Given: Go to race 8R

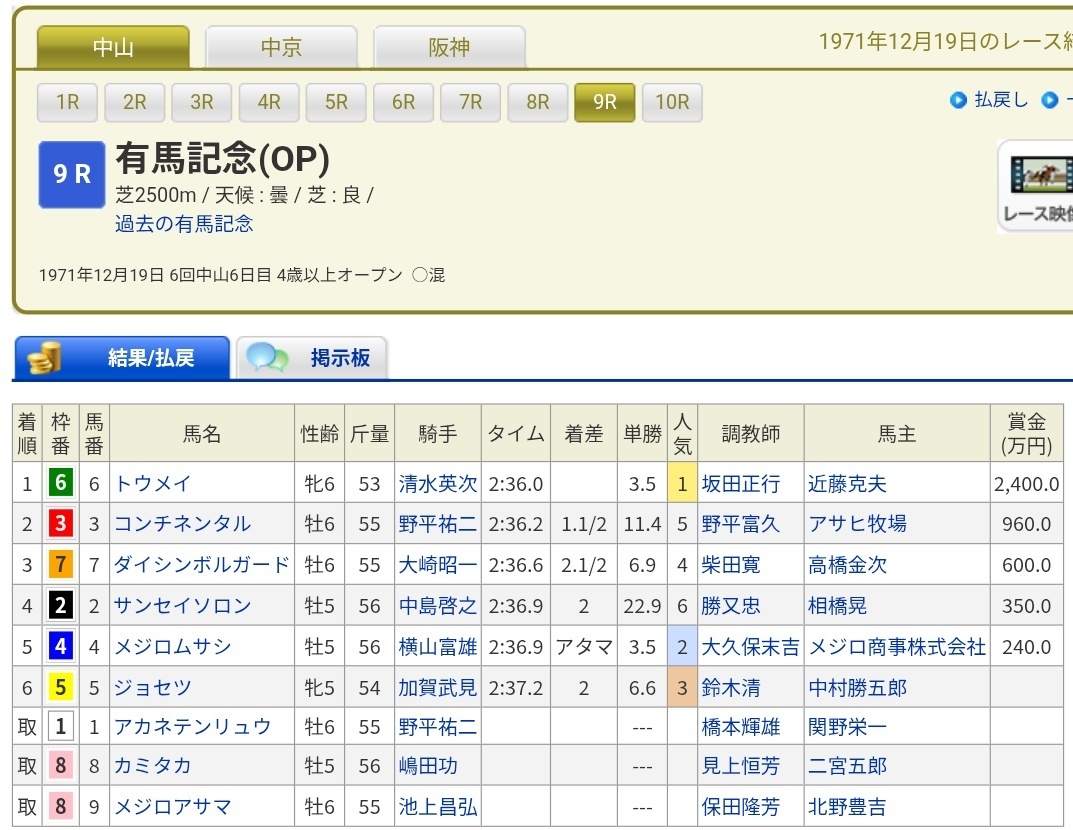Looking at the screenshot, I should 537,102.
